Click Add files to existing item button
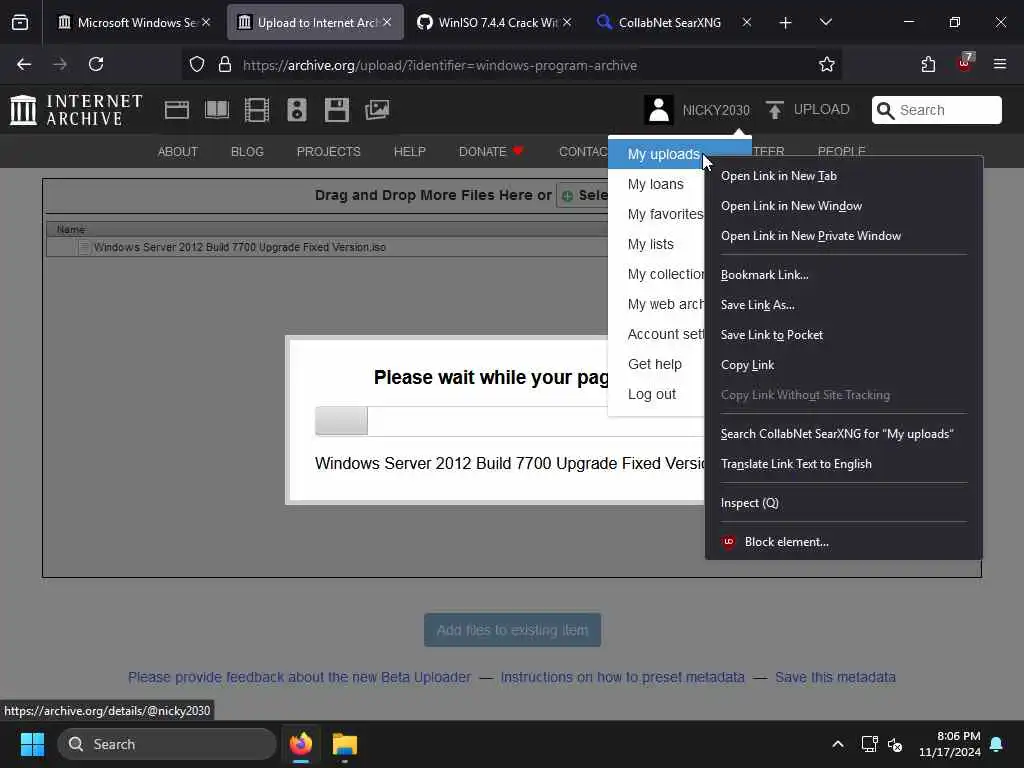The height and width of the screenshot is (768, 1024). click(513, 630)
